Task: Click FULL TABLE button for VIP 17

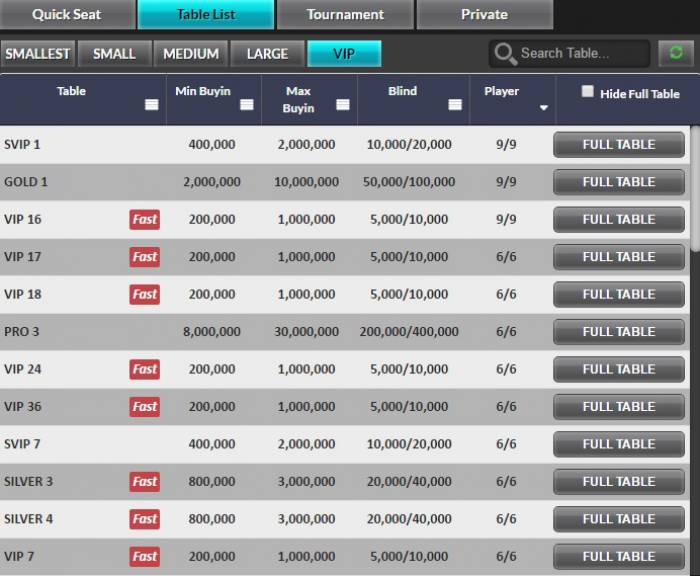Action: point(619,257)
